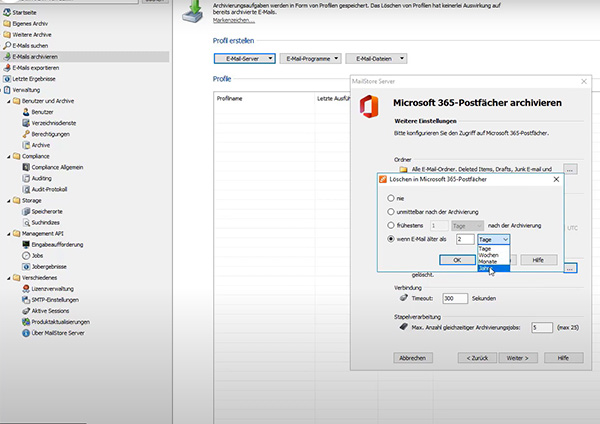Choose the 'frühestens' radio button

[x=391, y=226]
